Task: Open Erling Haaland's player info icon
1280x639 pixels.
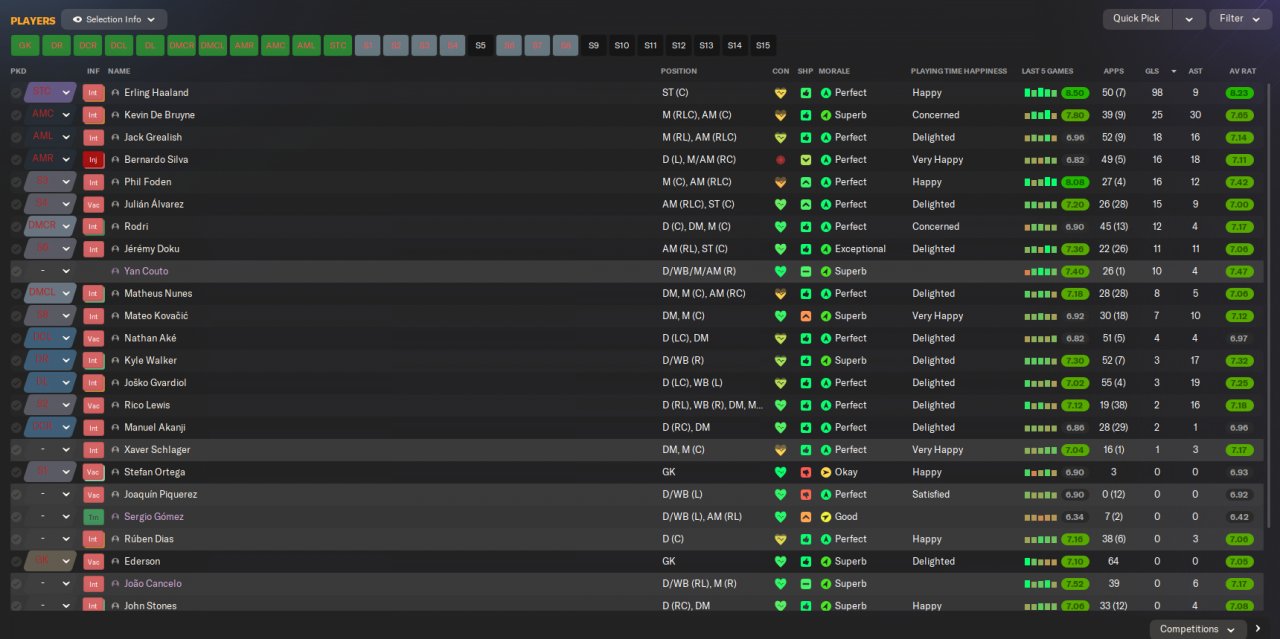Action: pyautogui.click(x=115, y=93)
